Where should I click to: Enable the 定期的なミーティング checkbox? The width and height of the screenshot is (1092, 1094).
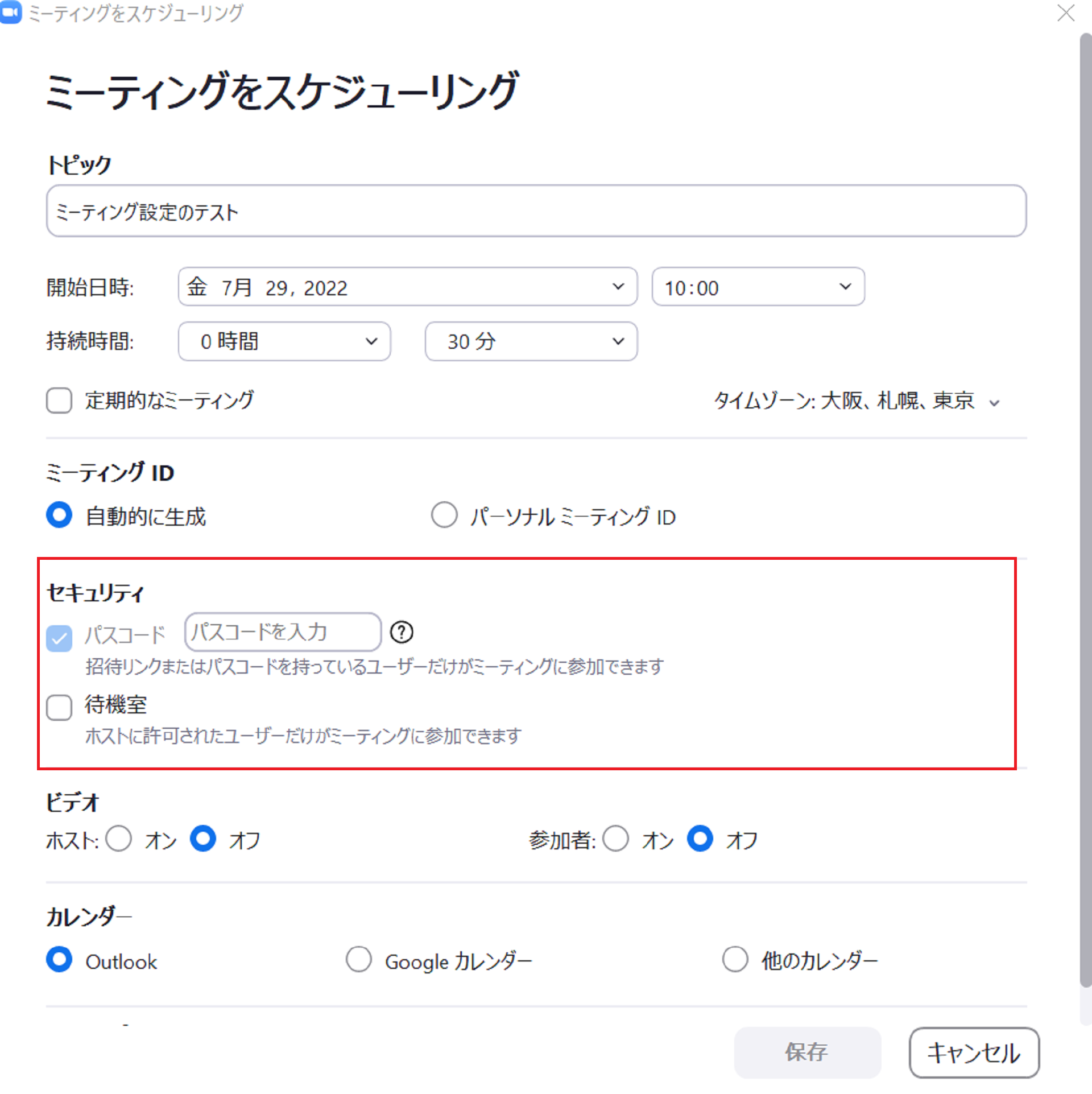click(59, 401)
